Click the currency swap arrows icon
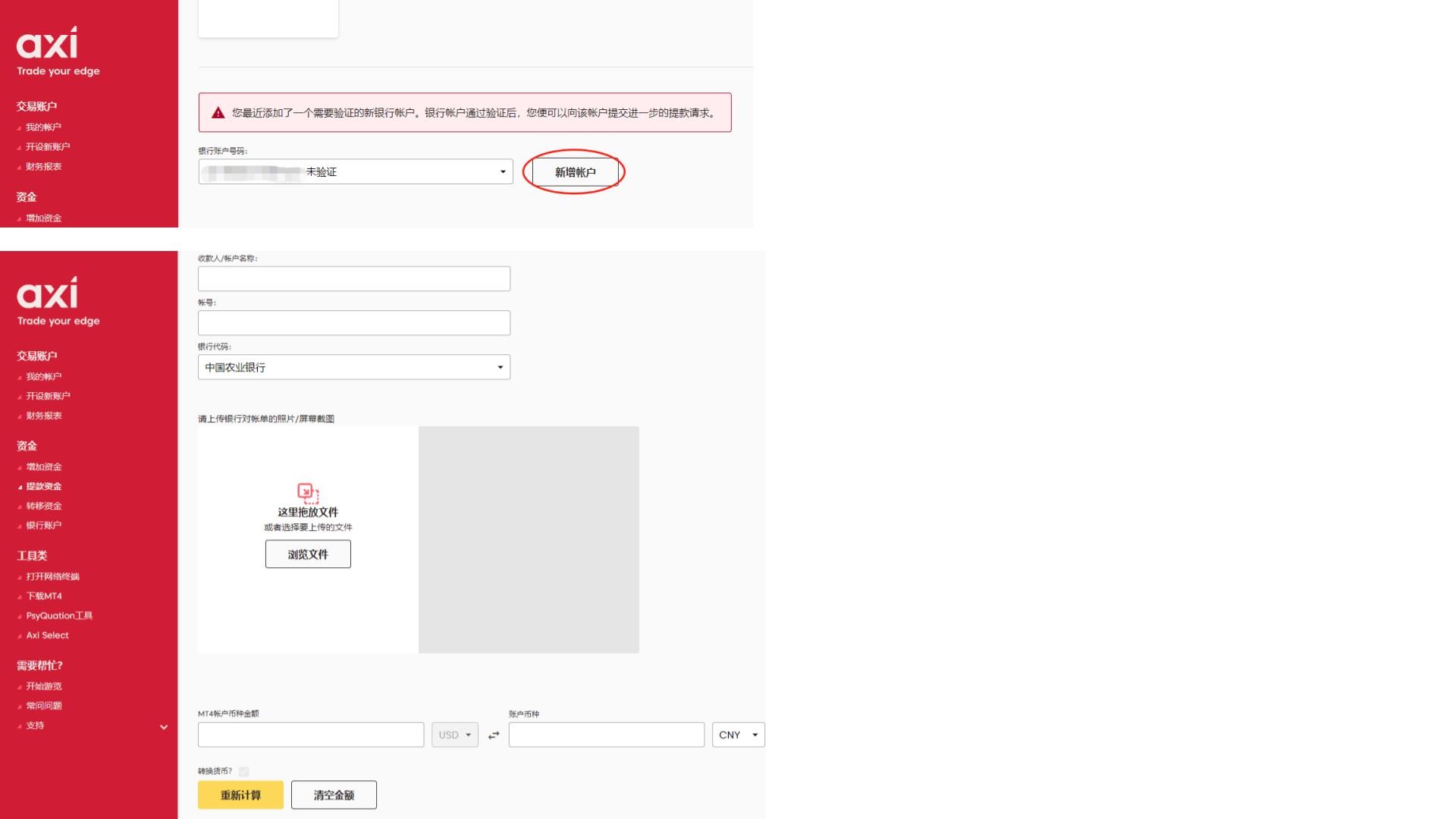 (494, 735)
